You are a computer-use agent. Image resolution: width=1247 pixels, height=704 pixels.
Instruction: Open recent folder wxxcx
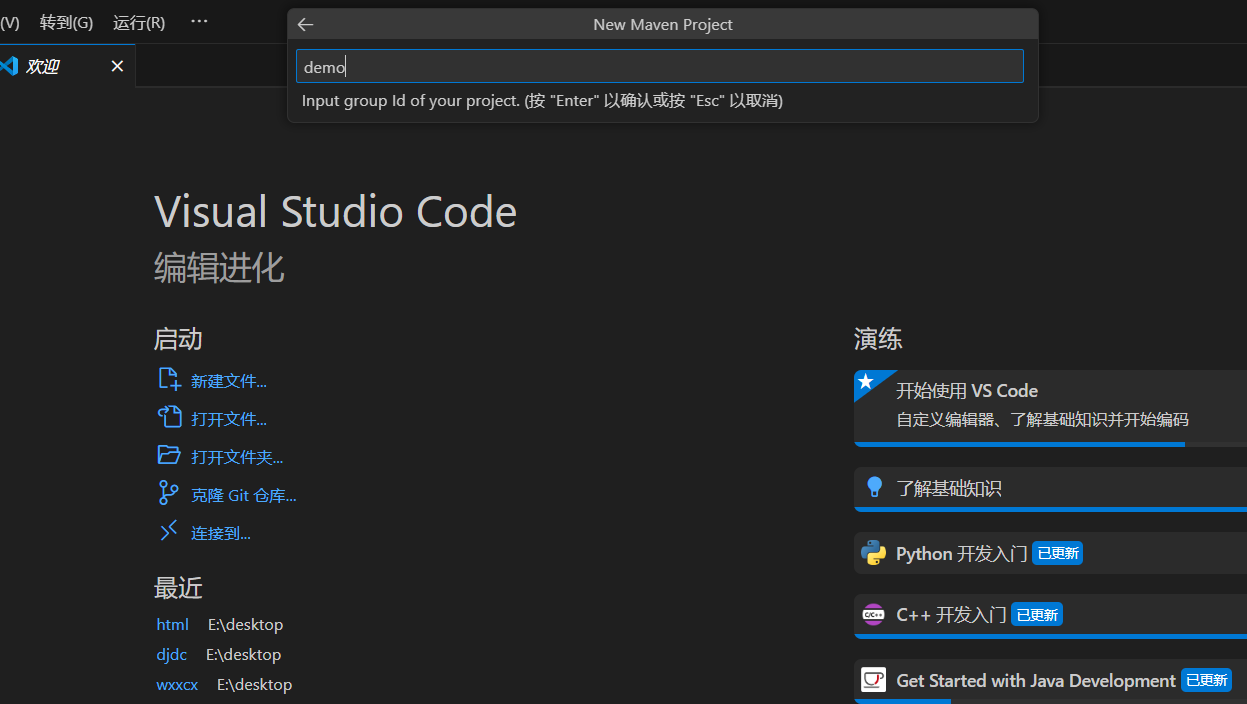177,684
